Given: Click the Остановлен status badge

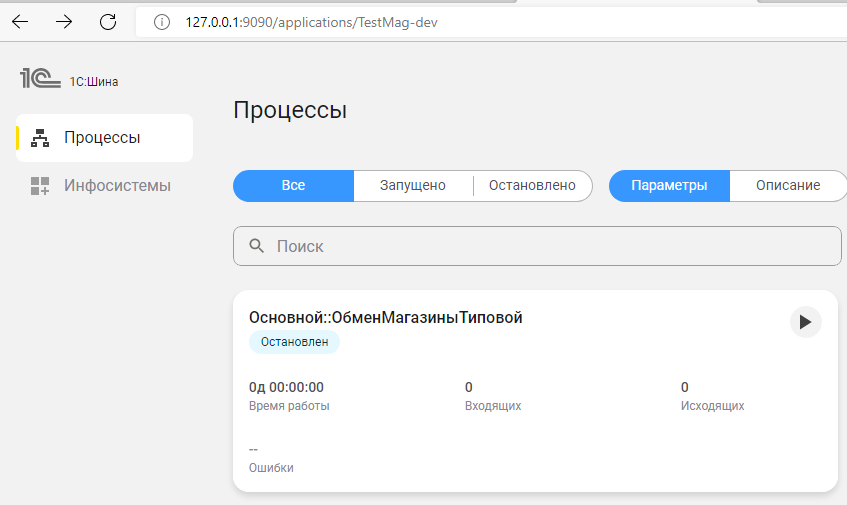Looking at the screenshot, I should pos(294,342).
